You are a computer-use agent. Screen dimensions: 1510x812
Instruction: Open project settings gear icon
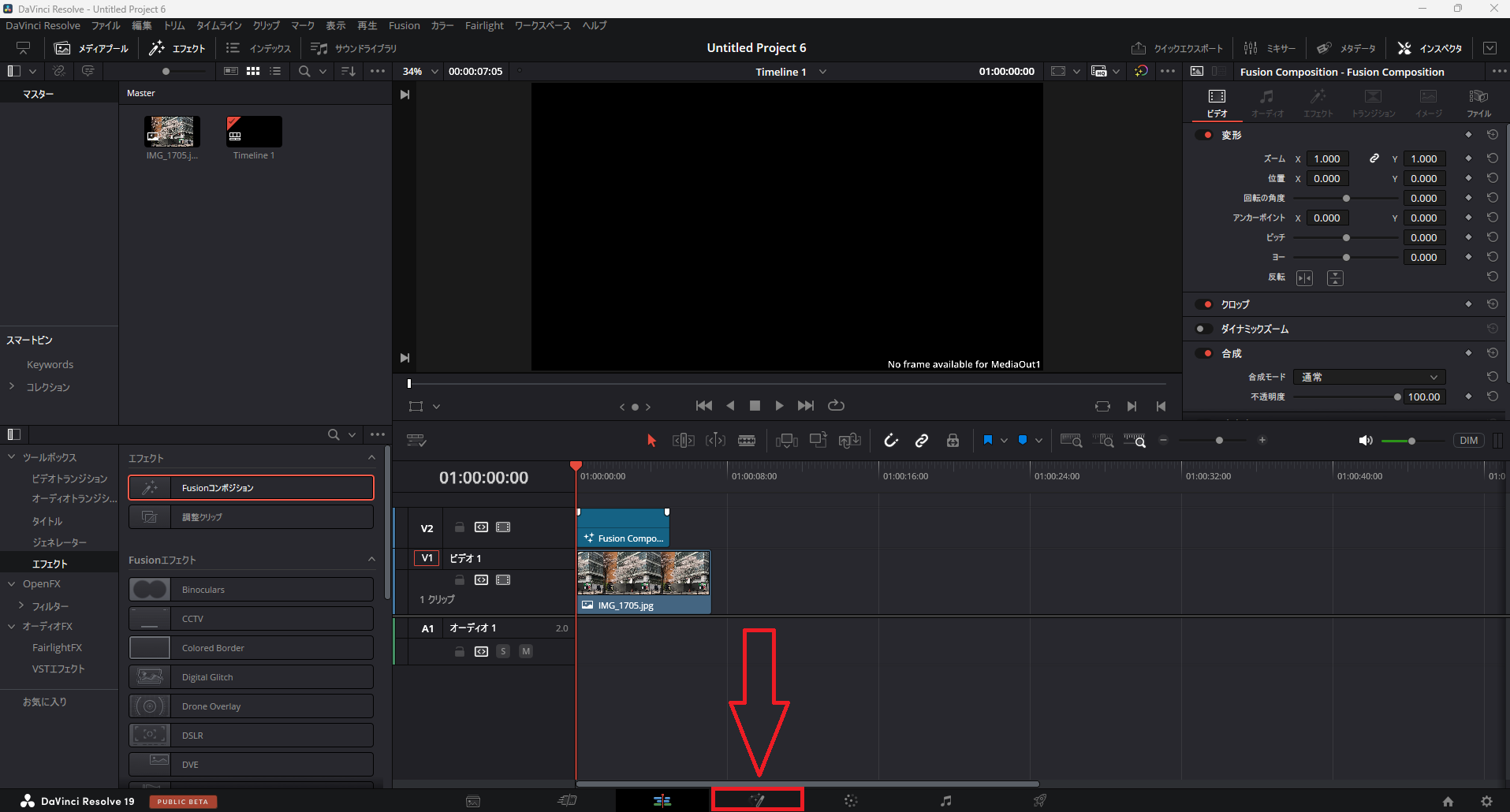pyautogui.click(x=1486, y=801)
